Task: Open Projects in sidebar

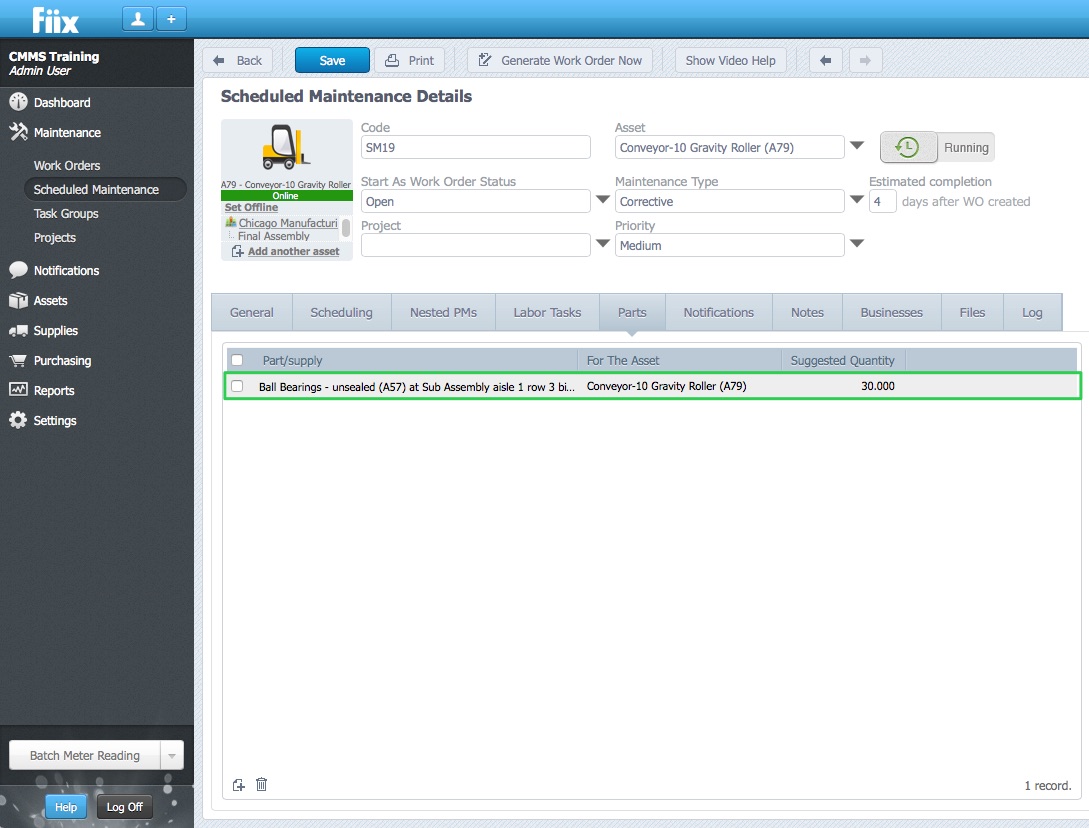Action: (x=55, y=238)
